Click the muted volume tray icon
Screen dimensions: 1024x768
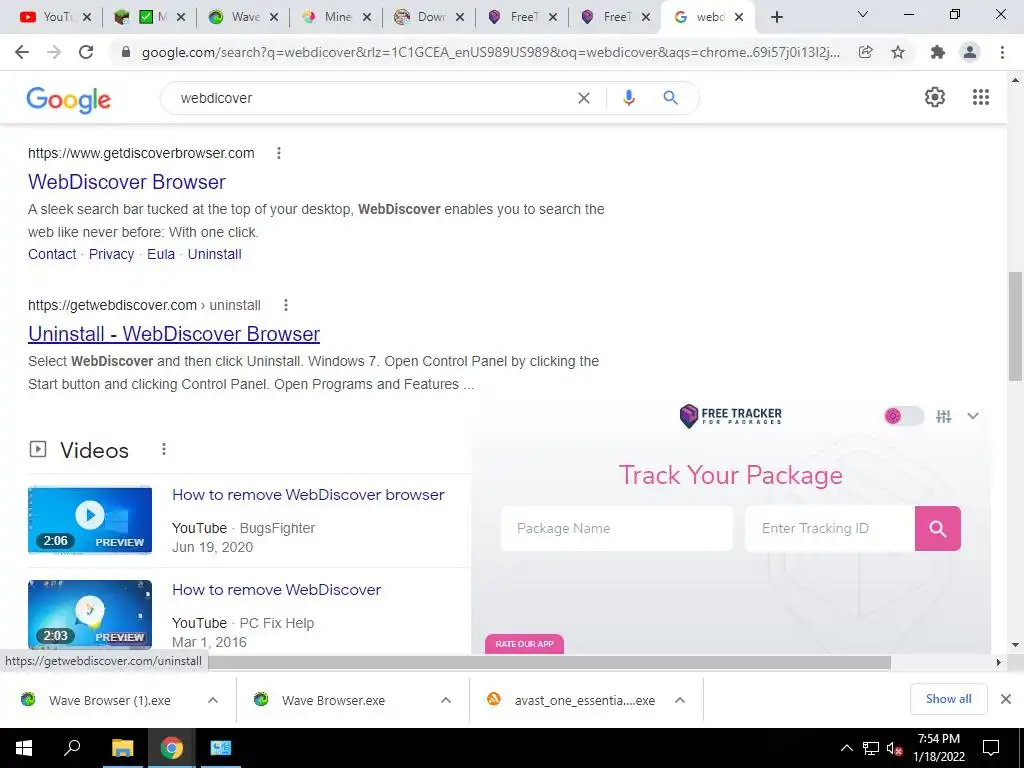894,748
